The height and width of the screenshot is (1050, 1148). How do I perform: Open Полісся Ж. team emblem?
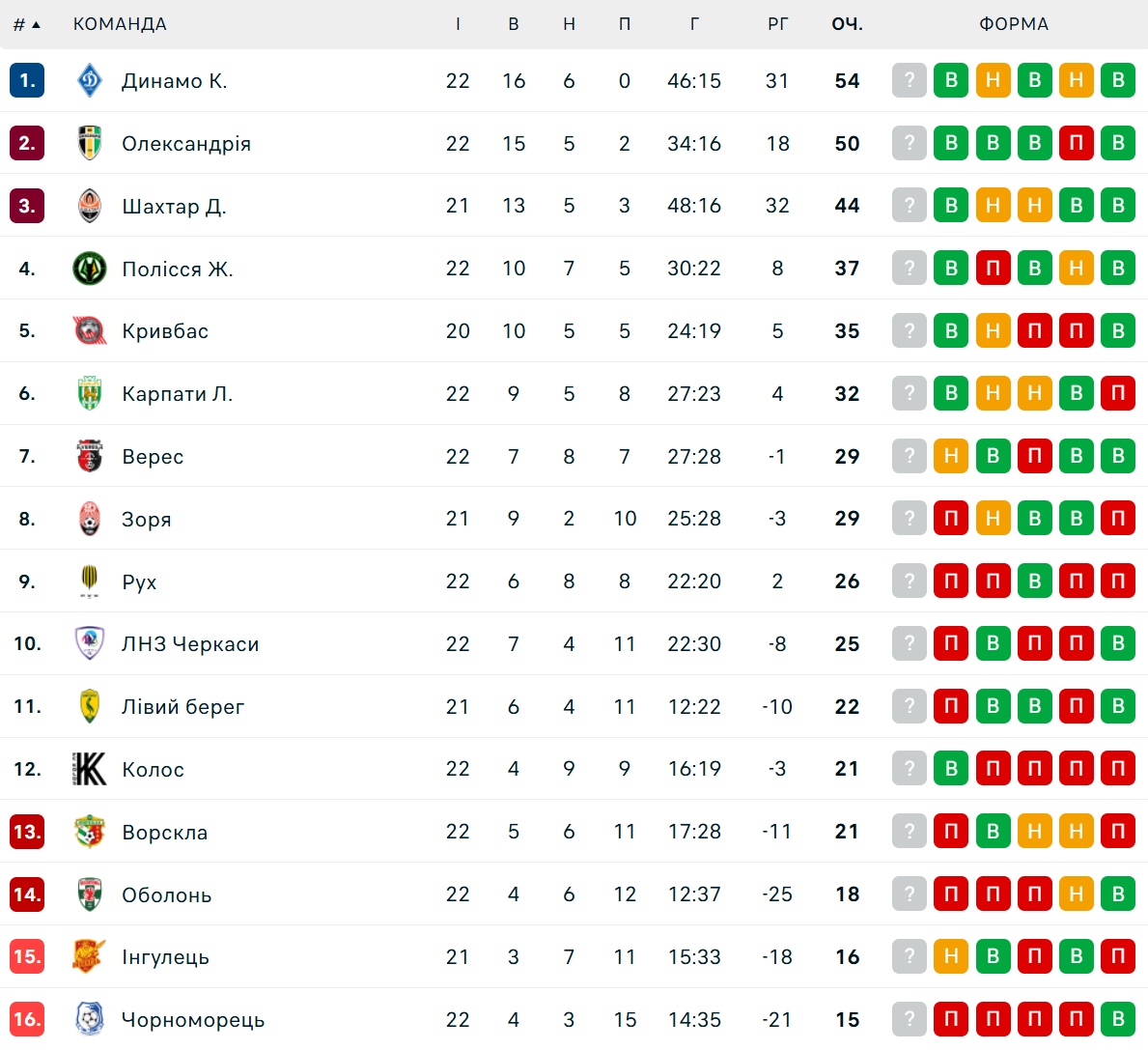coord(90,269)
